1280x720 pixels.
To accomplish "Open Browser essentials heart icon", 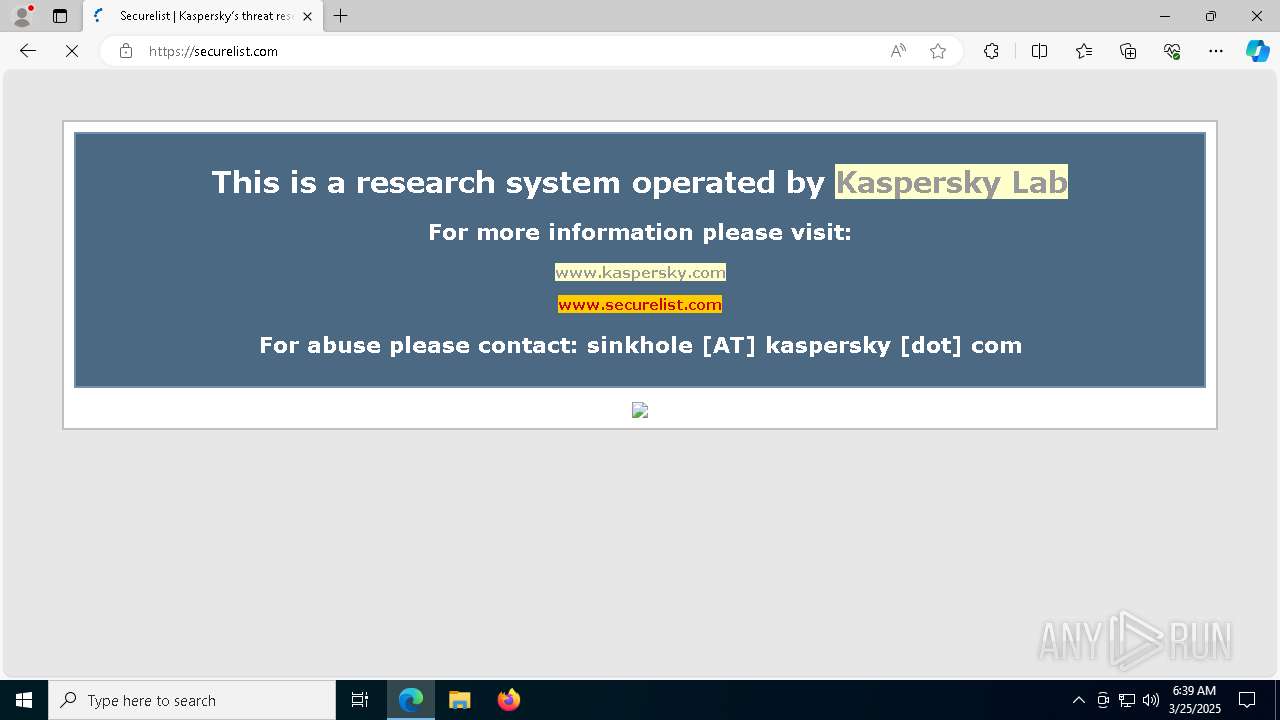I will coord(1172,51).
